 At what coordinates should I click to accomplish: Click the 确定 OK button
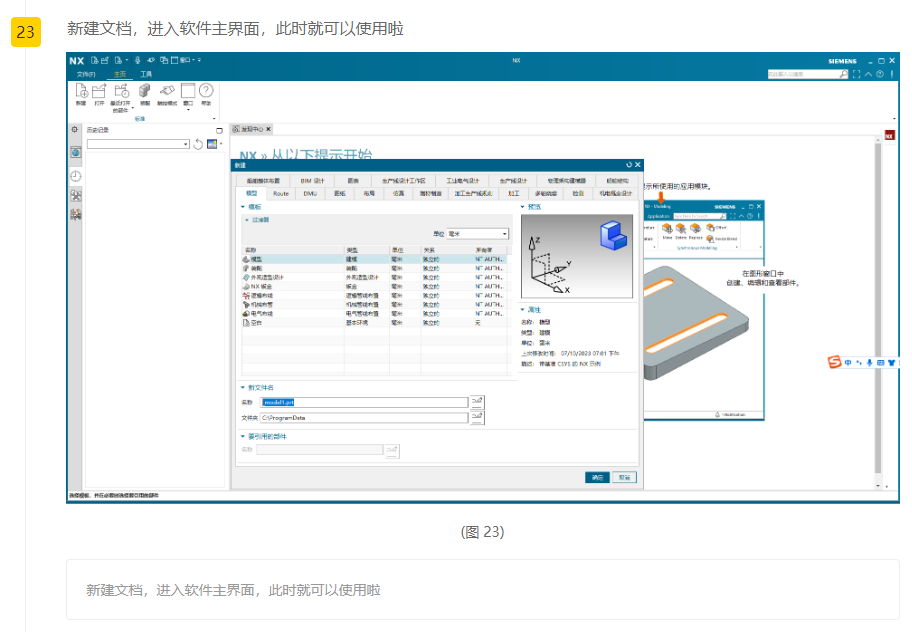point(597,477)
